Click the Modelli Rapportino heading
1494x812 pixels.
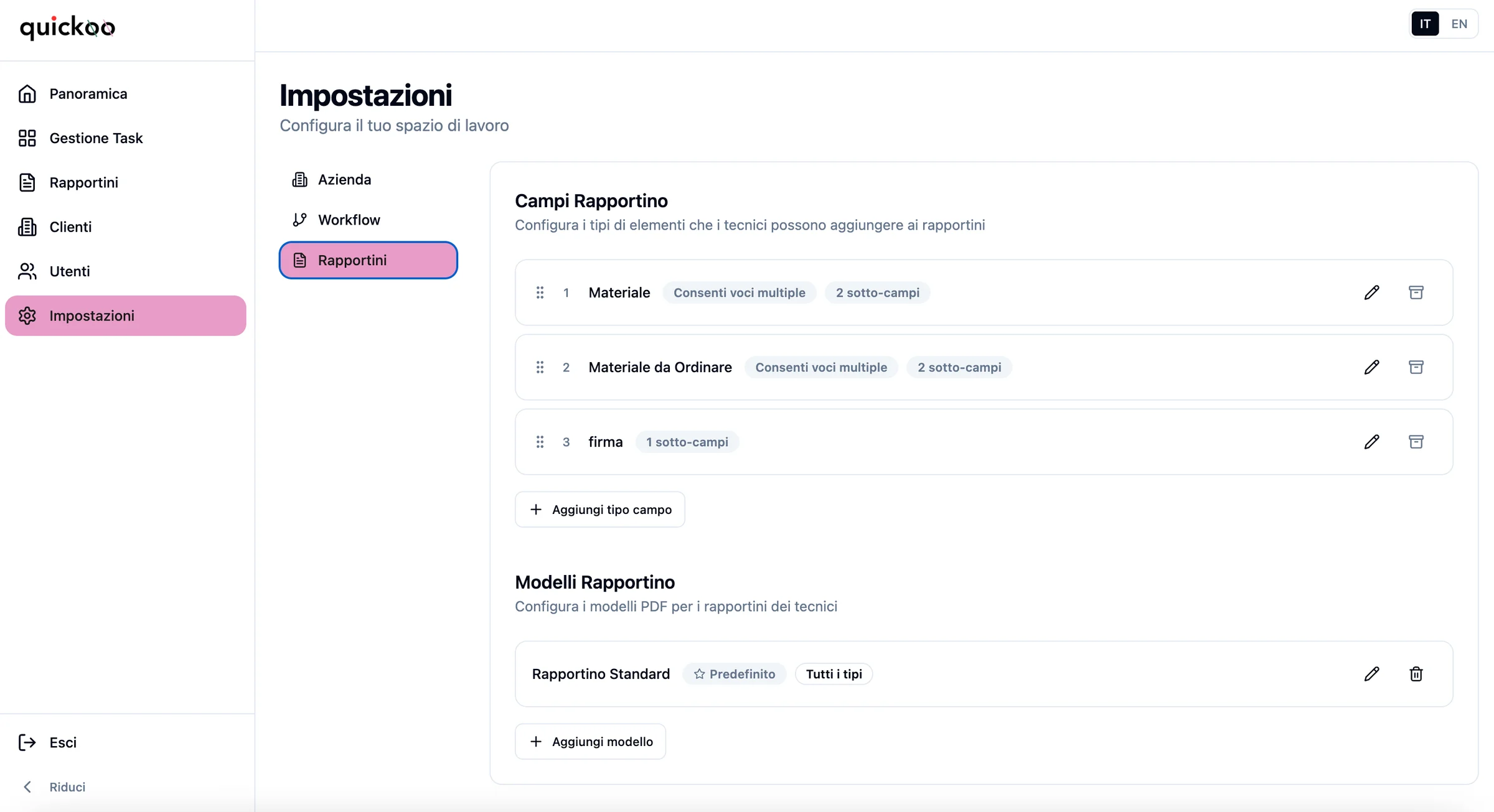[x=594, y=582]
